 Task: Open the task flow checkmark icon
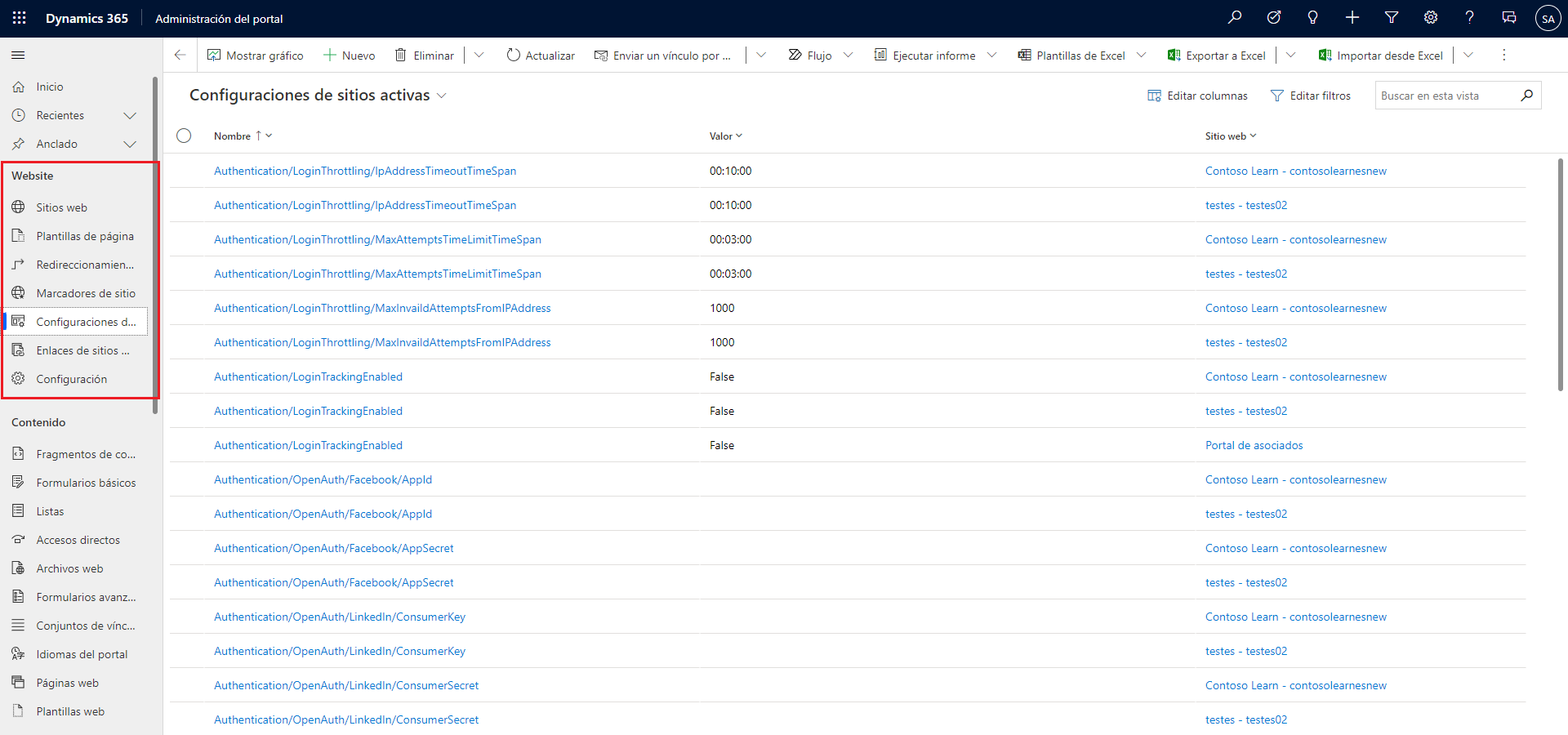pos(1274,18)
